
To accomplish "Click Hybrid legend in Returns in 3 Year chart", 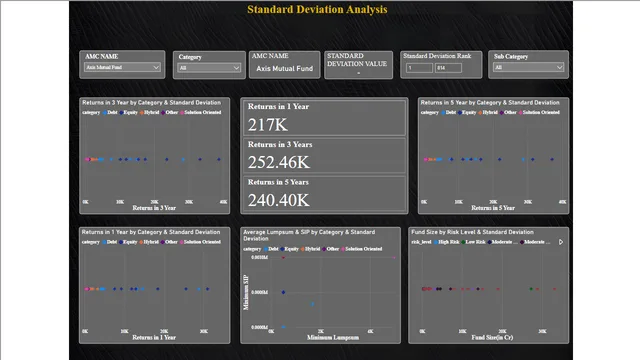I will tap(149, 112).
